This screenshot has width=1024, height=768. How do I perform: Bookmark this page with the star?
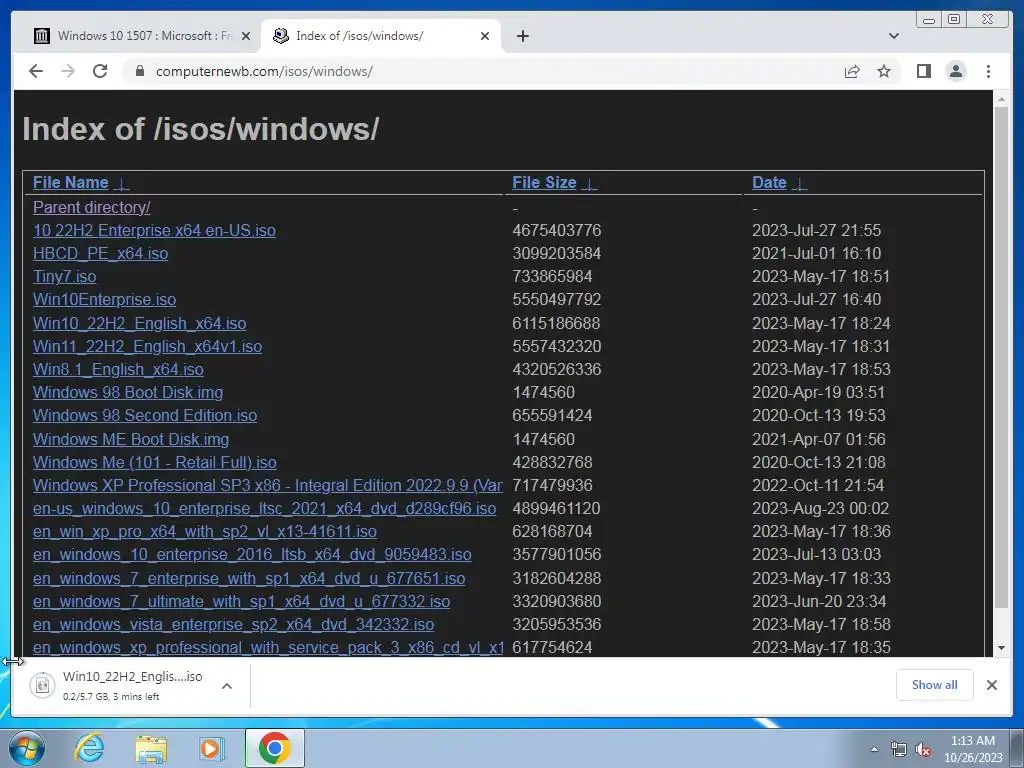coord(884,71)
